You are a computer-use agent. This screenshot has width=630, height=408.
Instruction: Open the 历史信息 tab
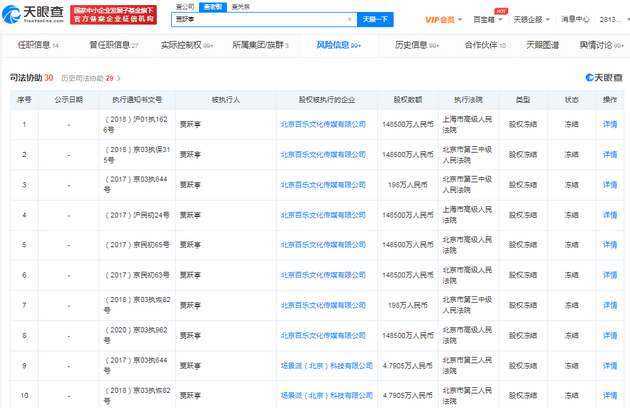(x=417, y=45)
